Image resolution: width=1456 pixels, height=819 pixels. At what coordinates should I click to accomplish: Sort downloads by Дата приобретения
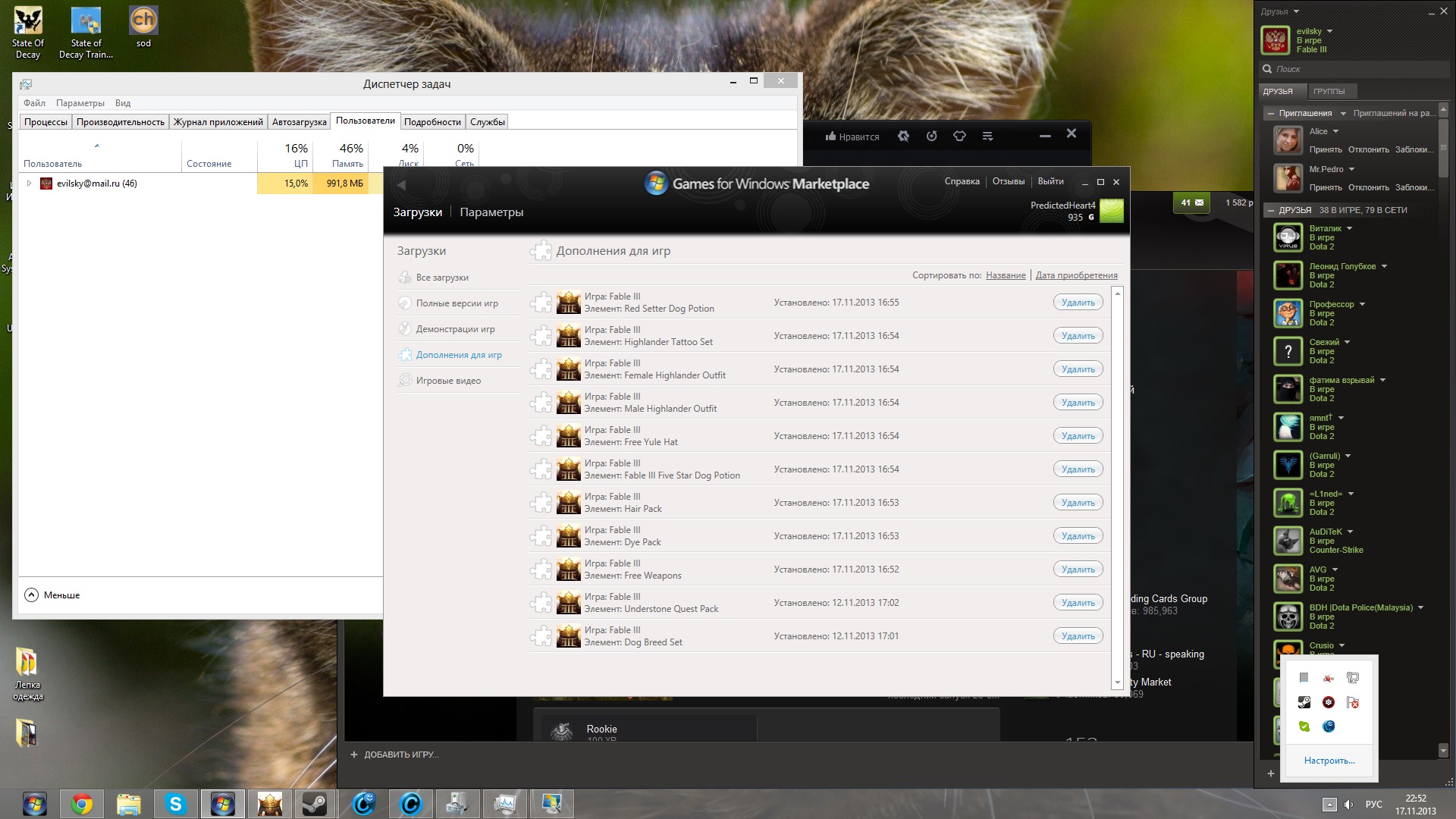(x=1076, y=275)
